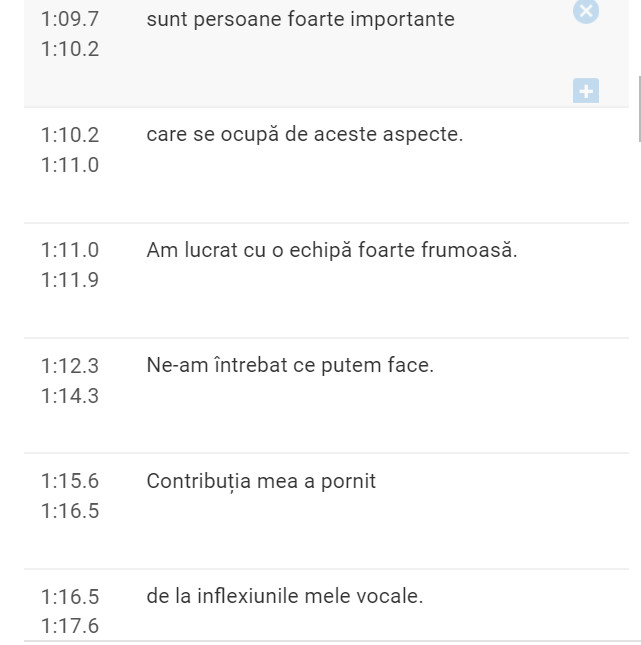Click the 1:09.7 start timestamp
Image resolution: width=641 pixels, height=645 pixels.
click(70, 19)
